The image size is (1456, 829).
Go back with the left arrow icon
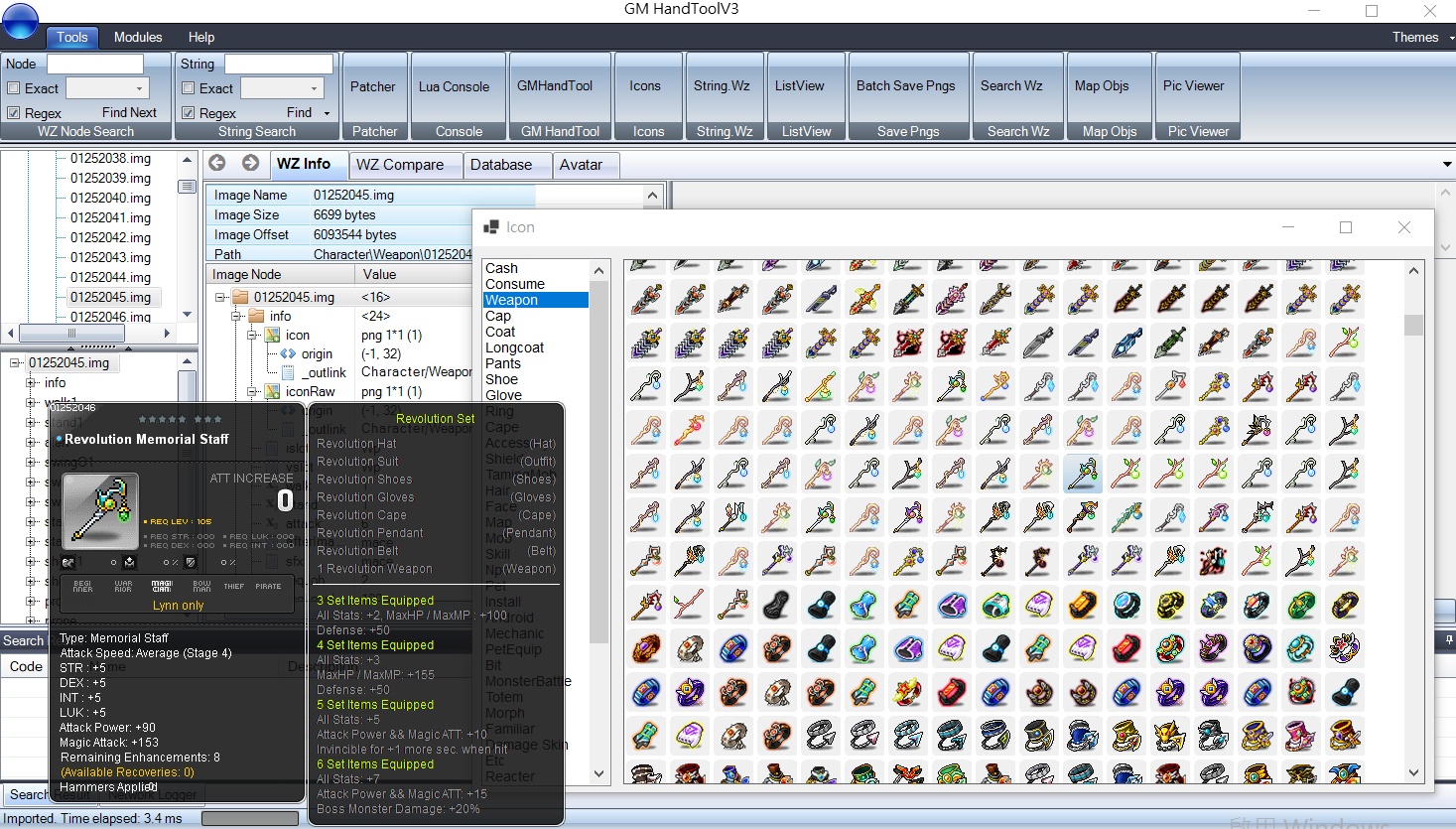[217, 163]
